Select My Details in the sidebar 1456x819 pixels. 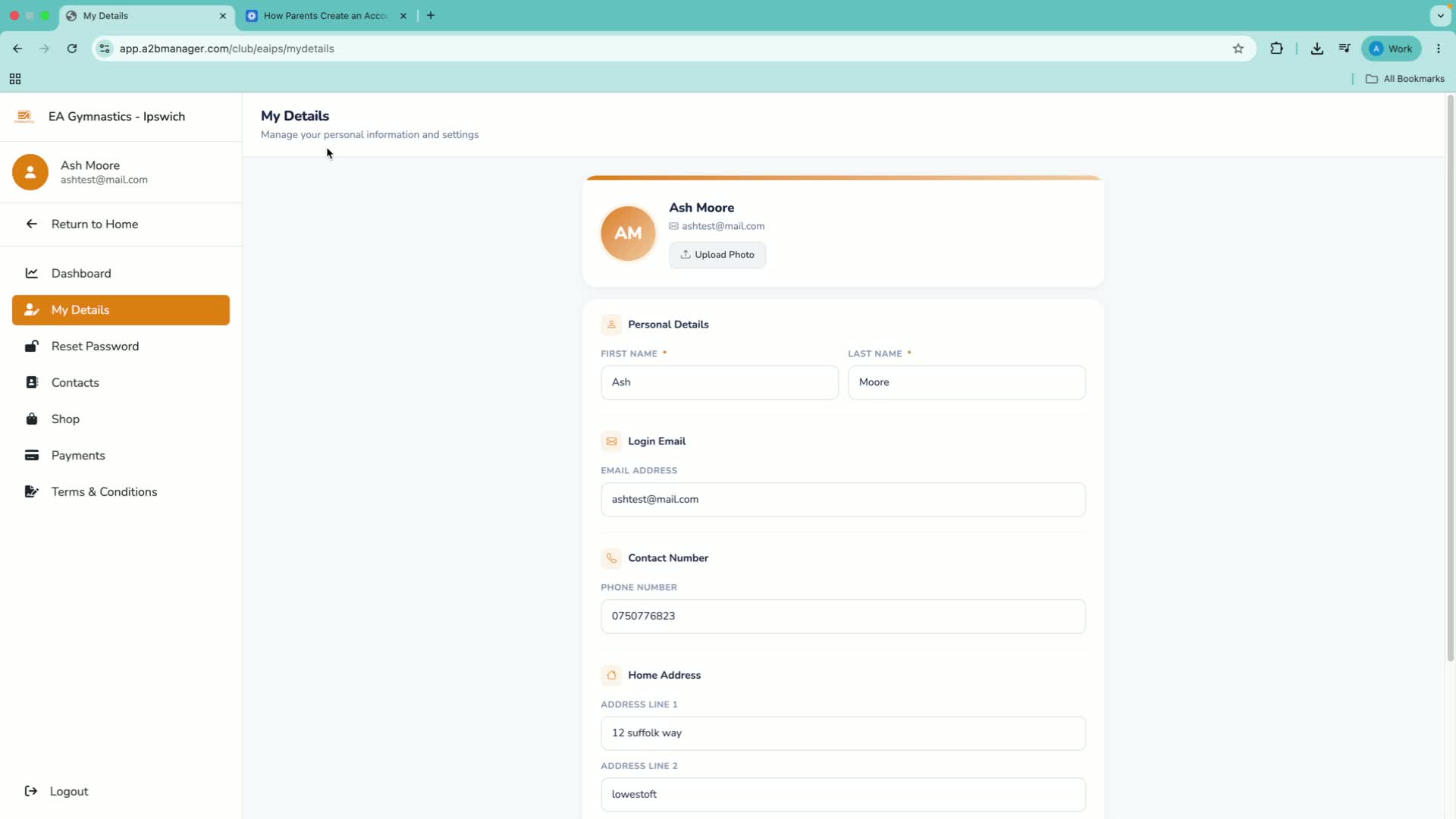click(121, 310)
